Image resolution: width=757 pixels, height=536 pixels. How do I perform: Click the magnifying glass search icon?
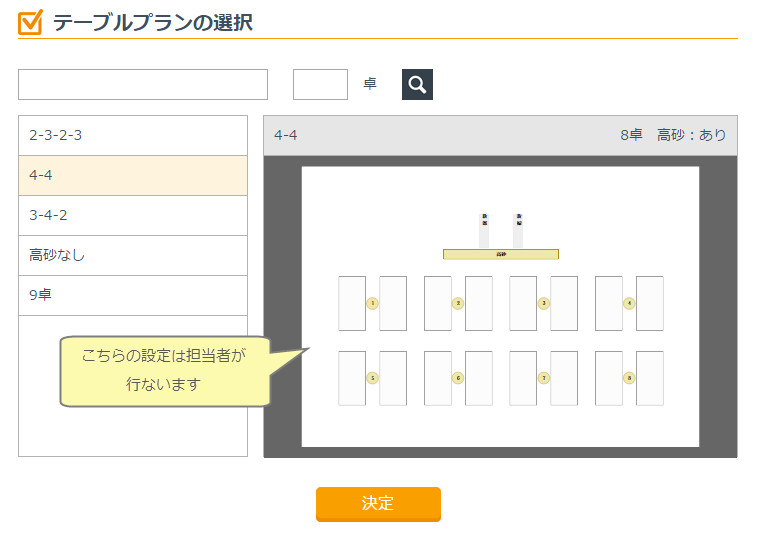[x=417, y=85]
